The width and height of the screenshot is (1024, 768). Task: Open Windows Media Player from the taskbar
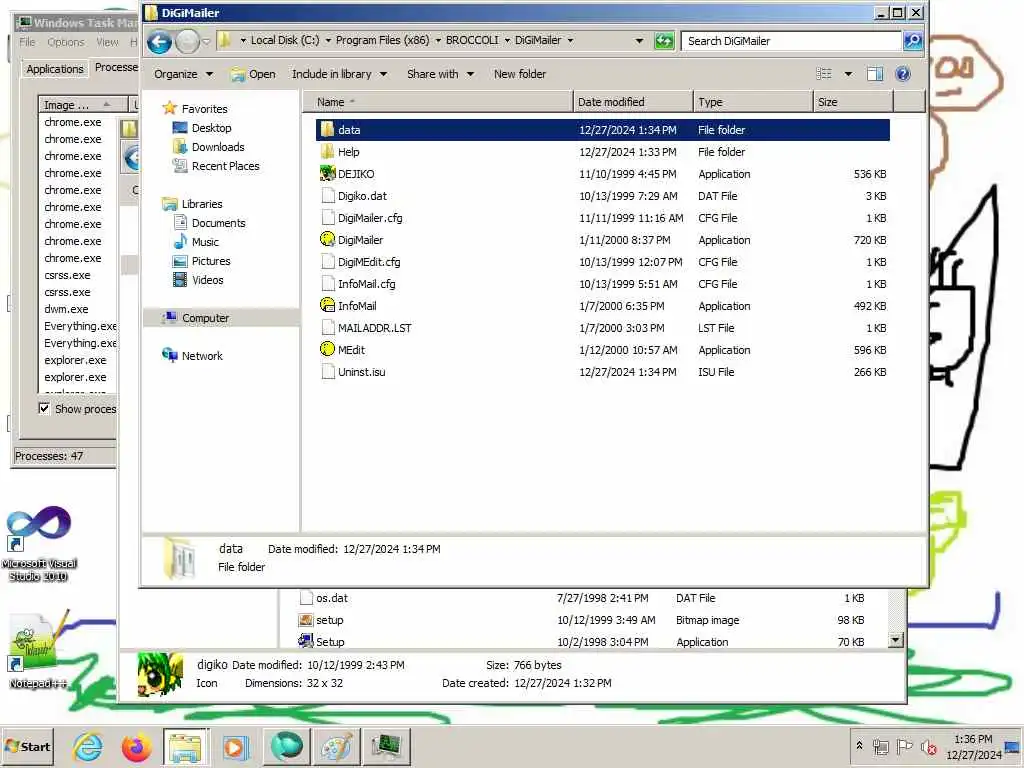click(x=235, y=746)
